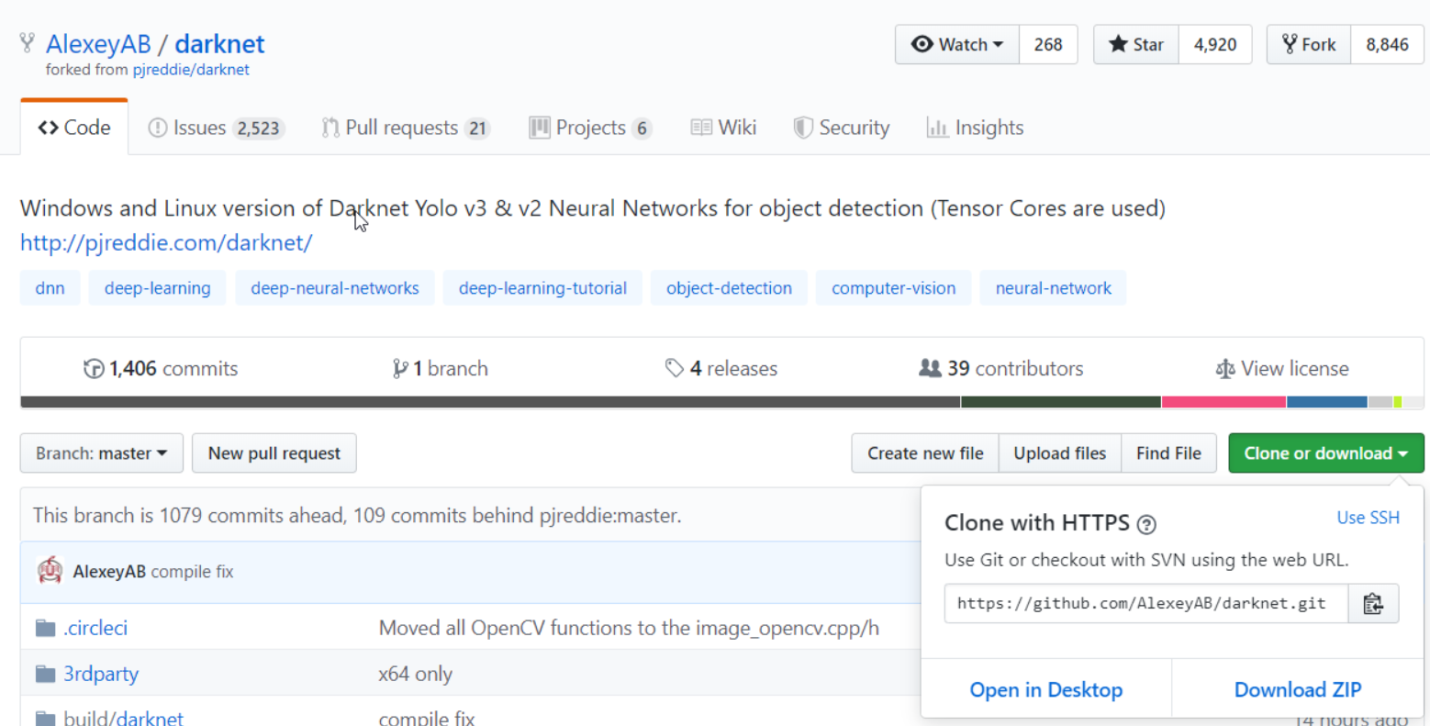
Task: Open the object-detection topic tag
Action: tap(729, 288)
